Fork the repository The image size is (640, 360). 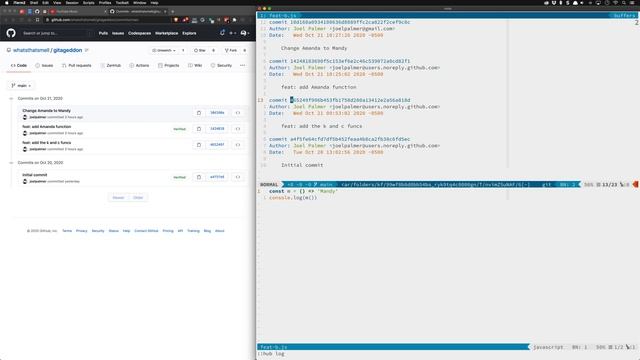[x=231, y=50]
